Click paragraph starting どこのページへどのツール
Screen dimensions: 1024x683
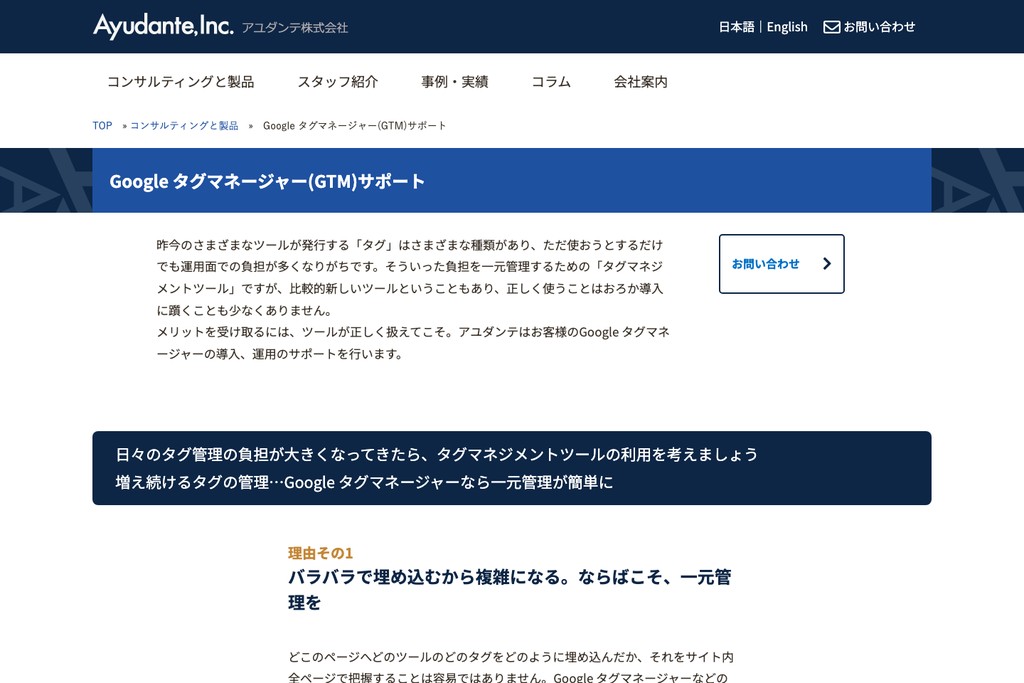[x=511, y=666]
